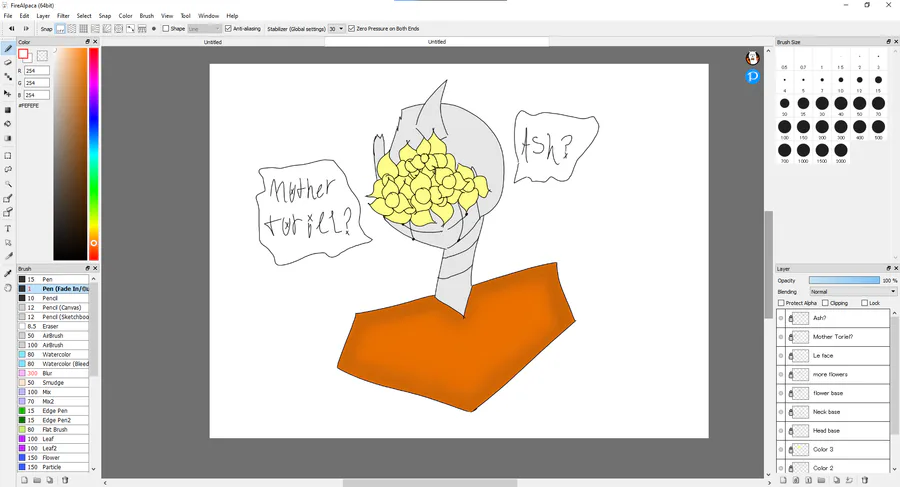
Task: Select the Move tool
Action: pyautogui.click(x=8, y=93)
